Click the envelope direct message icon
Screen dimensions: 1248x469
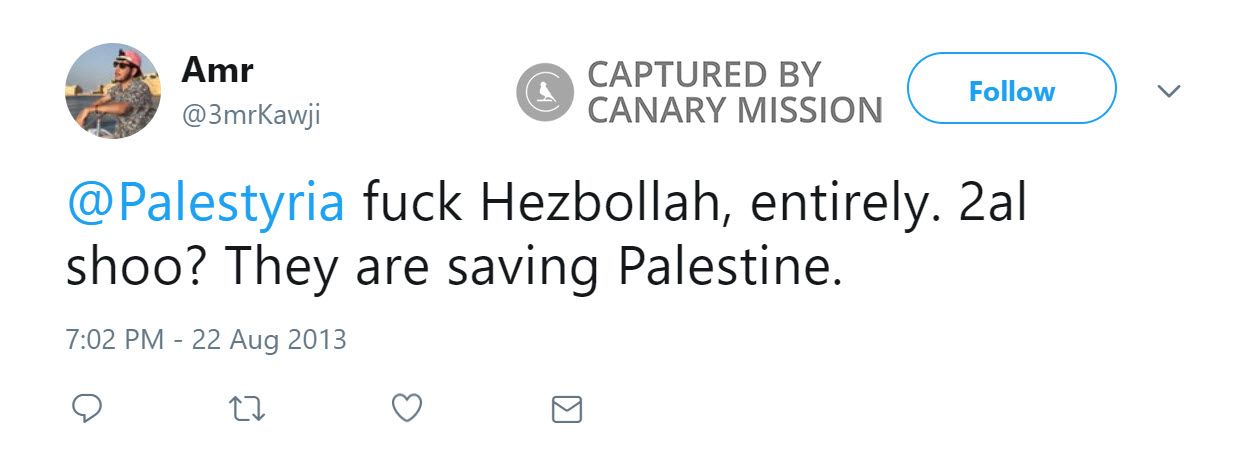click(x=567, y=409)
